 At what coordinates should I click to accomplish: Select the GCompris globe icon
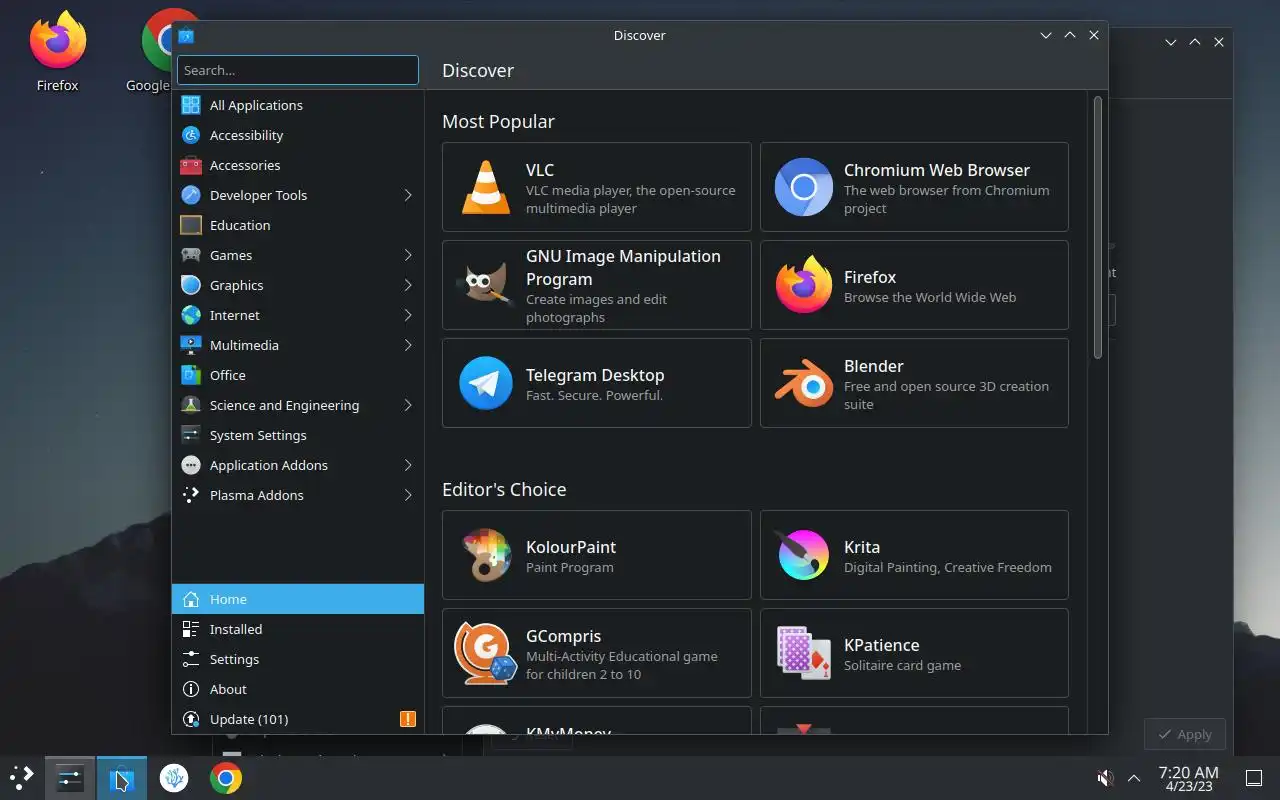coord(485,653)
